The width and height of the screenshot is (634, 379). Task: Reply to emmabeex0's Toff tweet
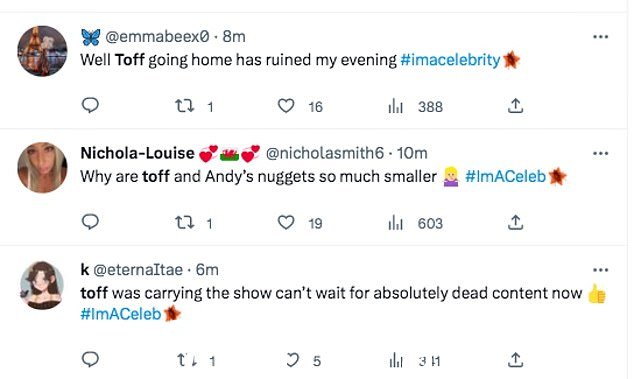pyautogui.click(x=90, y=106)
